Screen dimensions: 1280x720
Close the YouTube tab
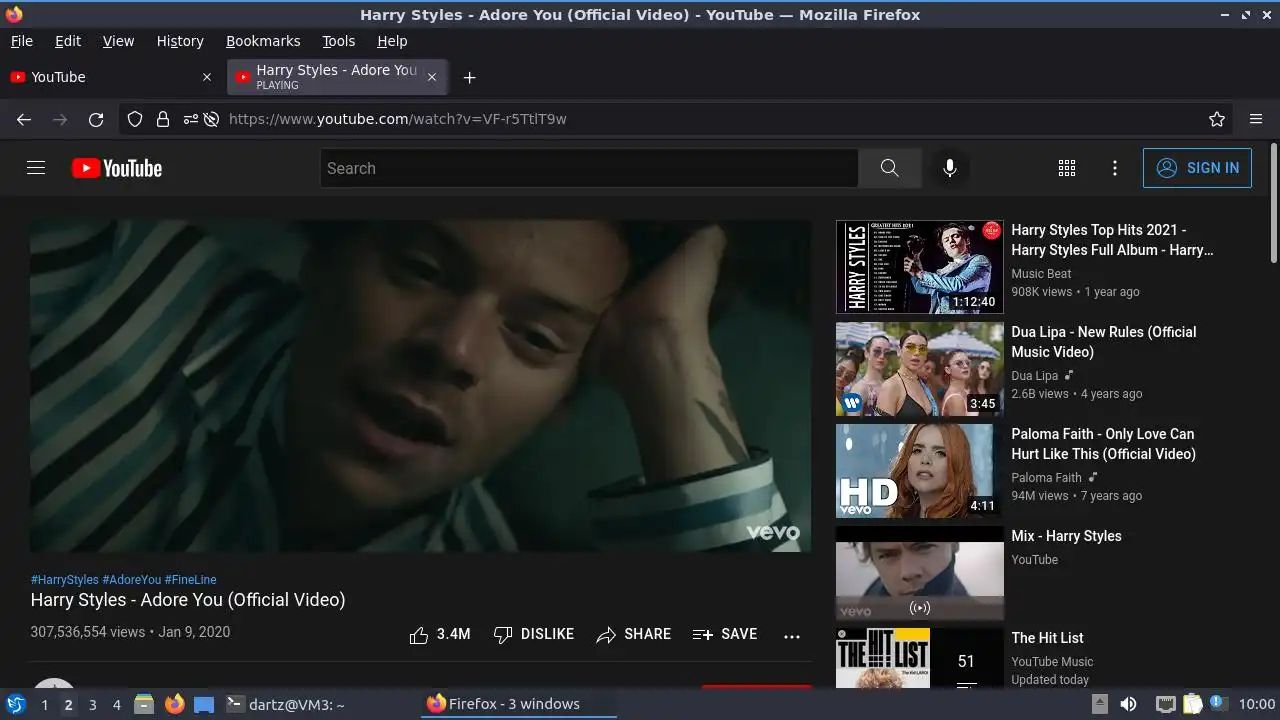[207, 77]
